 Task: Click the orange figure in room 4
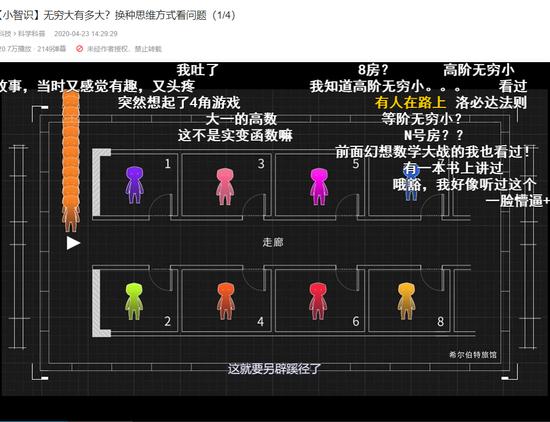tap(226, 301)
